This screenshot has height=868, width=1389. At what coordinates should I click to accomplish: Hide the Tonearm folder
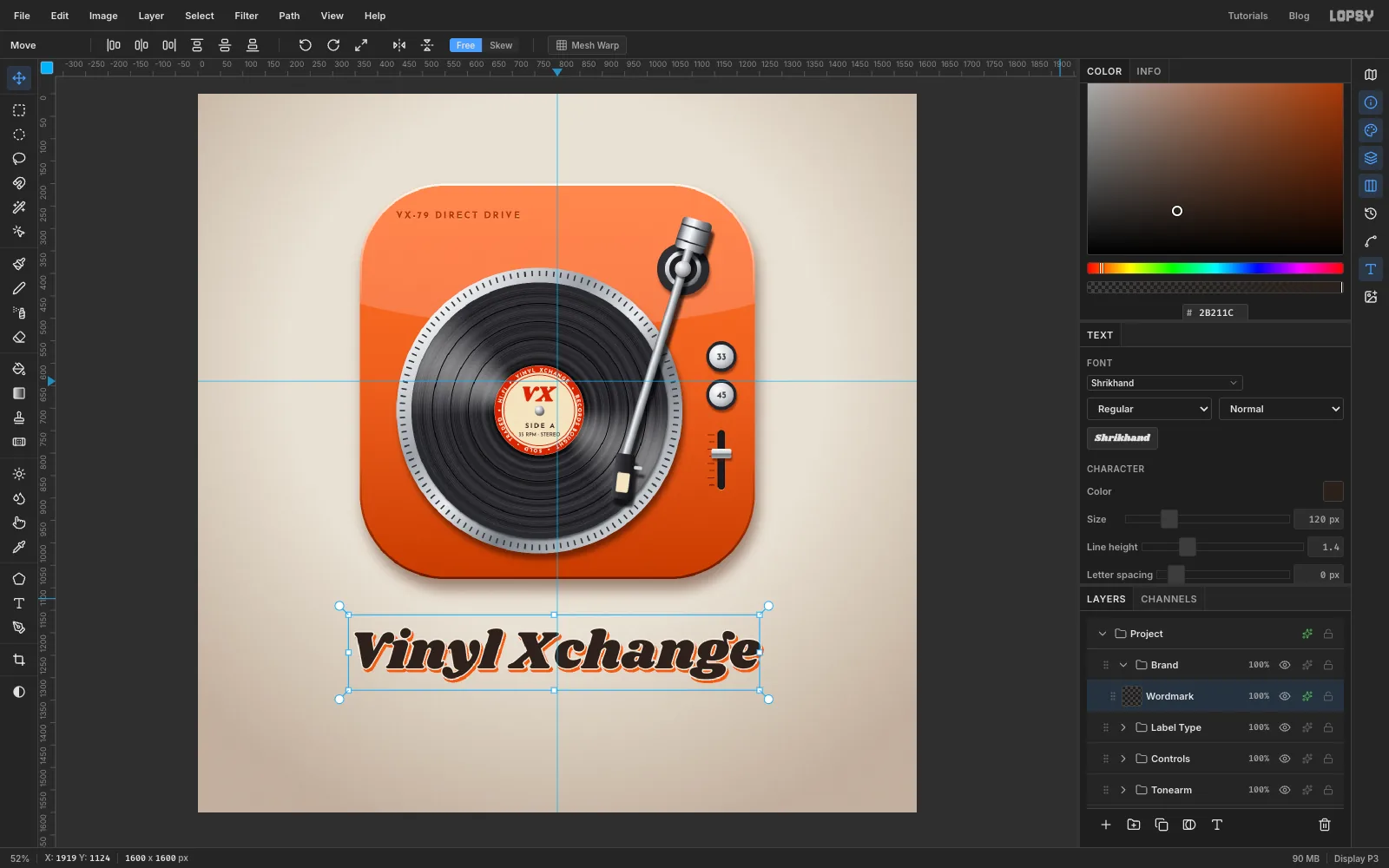click(1285, 790)
